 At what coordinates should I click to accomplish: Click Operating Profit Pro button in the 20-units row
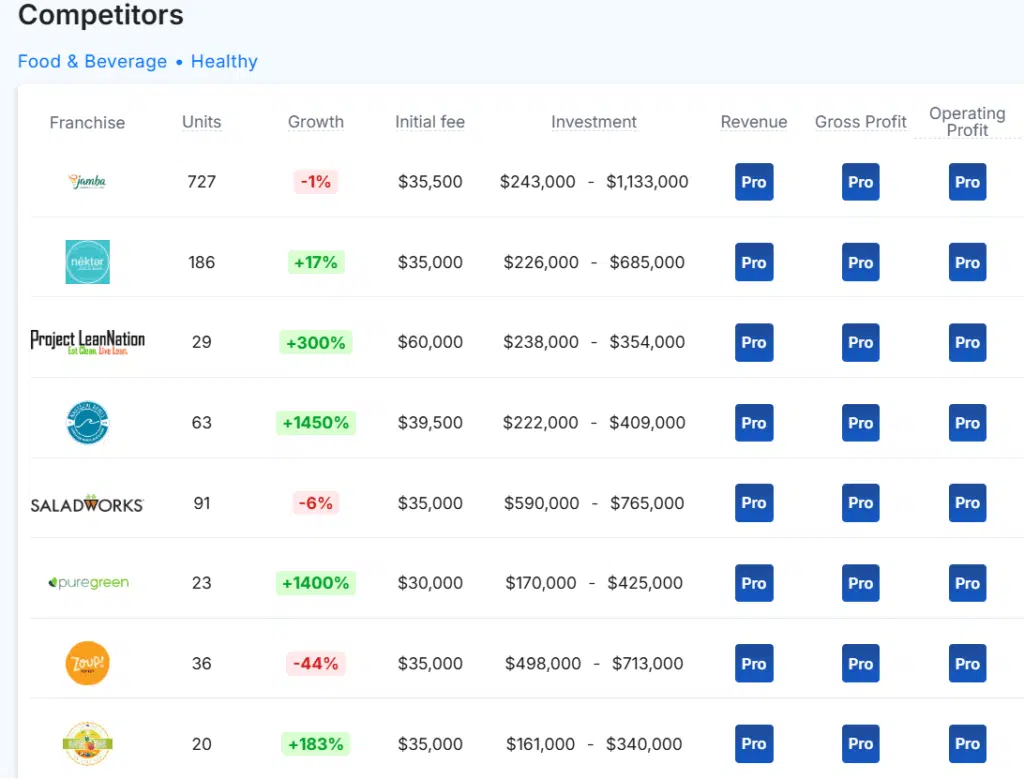967,744
